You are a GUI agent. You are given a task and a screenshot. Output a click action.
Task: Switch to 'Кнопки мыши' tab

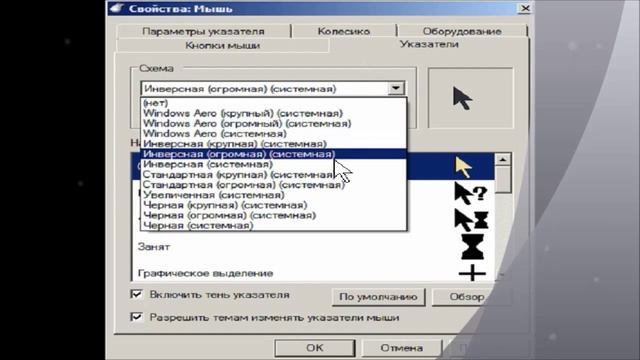point(222,45)
